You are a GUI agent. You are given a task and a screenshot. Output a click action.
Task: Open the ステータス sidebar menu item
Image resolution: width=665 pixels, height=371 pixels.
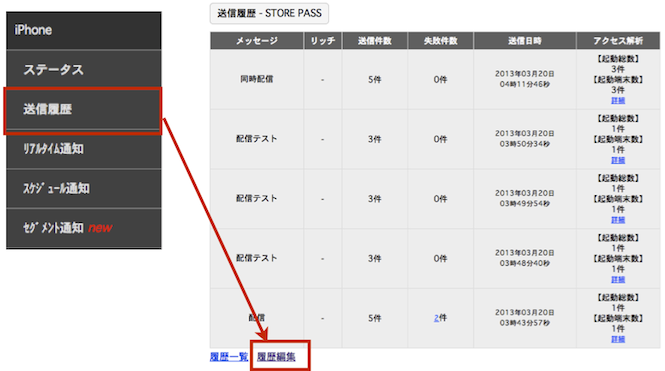[84, 69]
